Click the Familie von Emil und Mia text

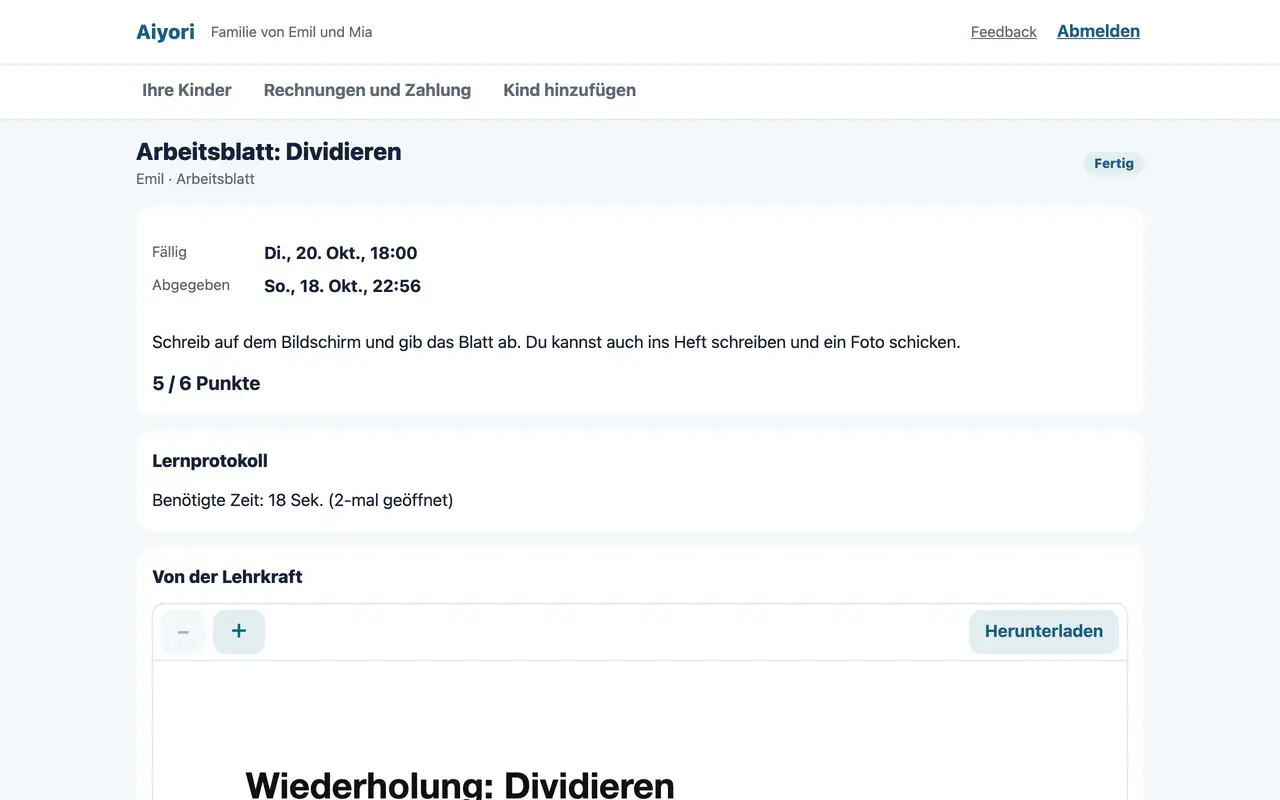pyautogui.click(x=291, y=32)
